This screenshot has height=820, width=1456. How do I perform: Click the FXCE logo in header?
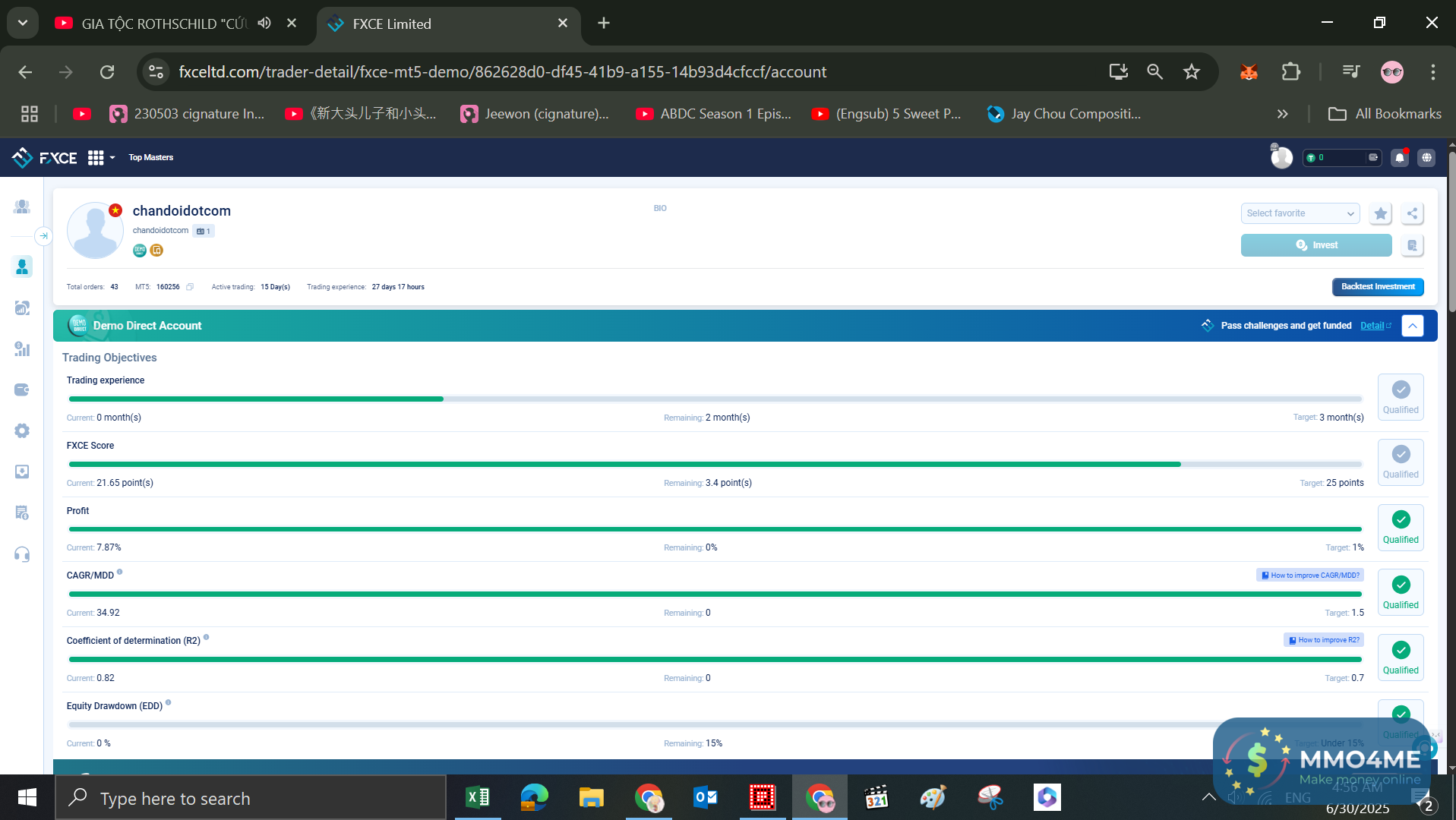click(45, 157)
